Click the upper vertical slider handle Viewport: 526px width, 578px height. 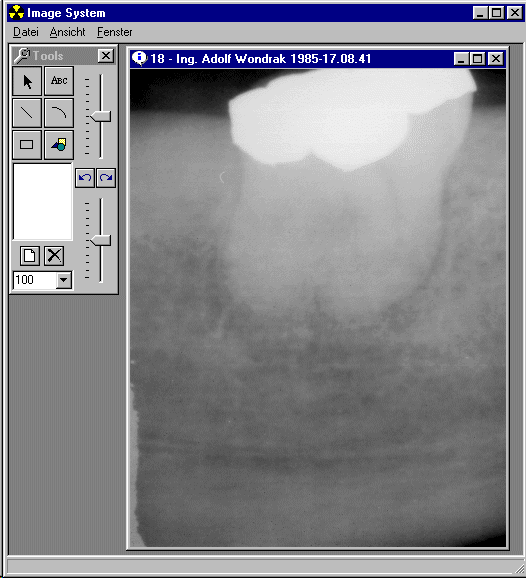pos(101,116)
